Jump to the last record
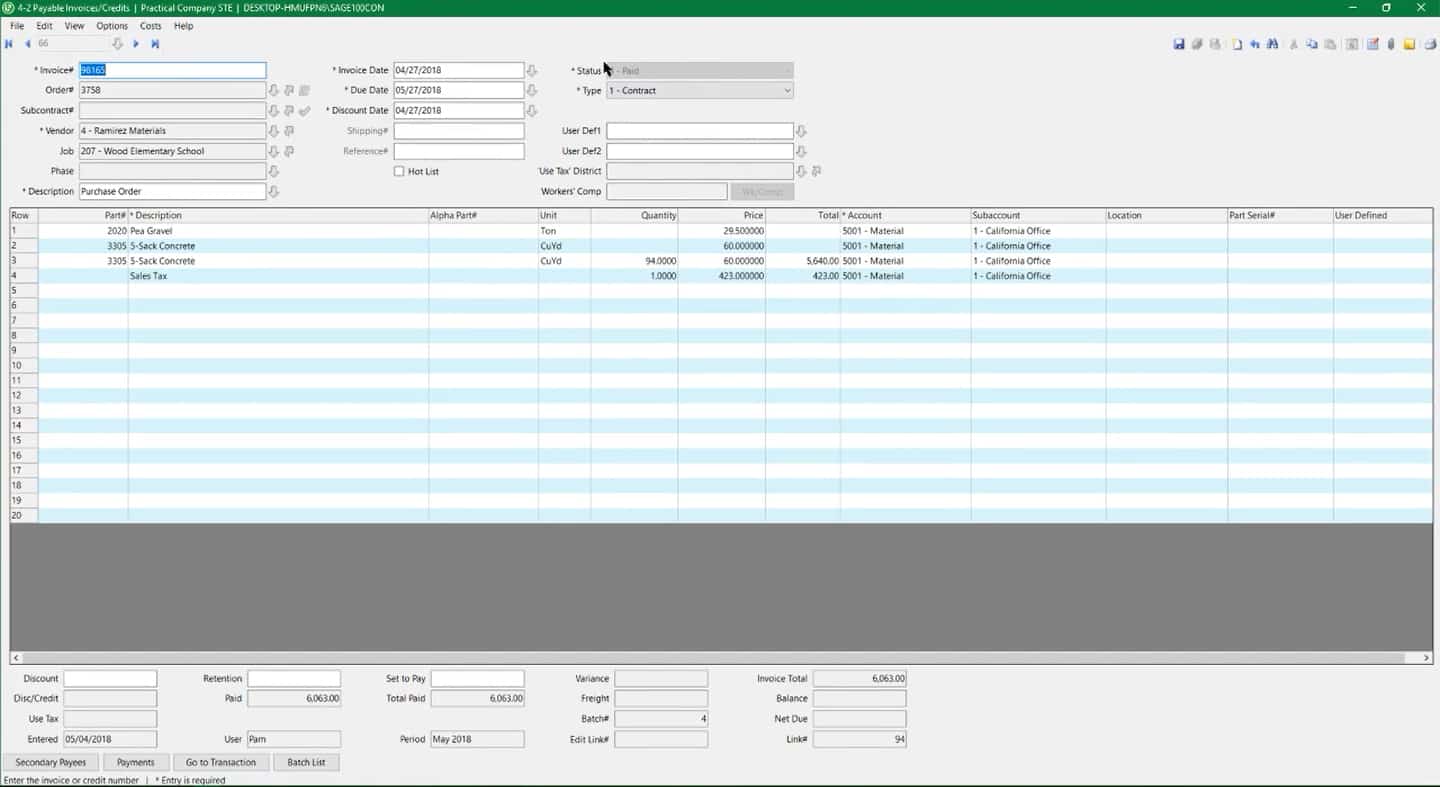Screen dimensions: 1440x787 (x=155, y=44)
